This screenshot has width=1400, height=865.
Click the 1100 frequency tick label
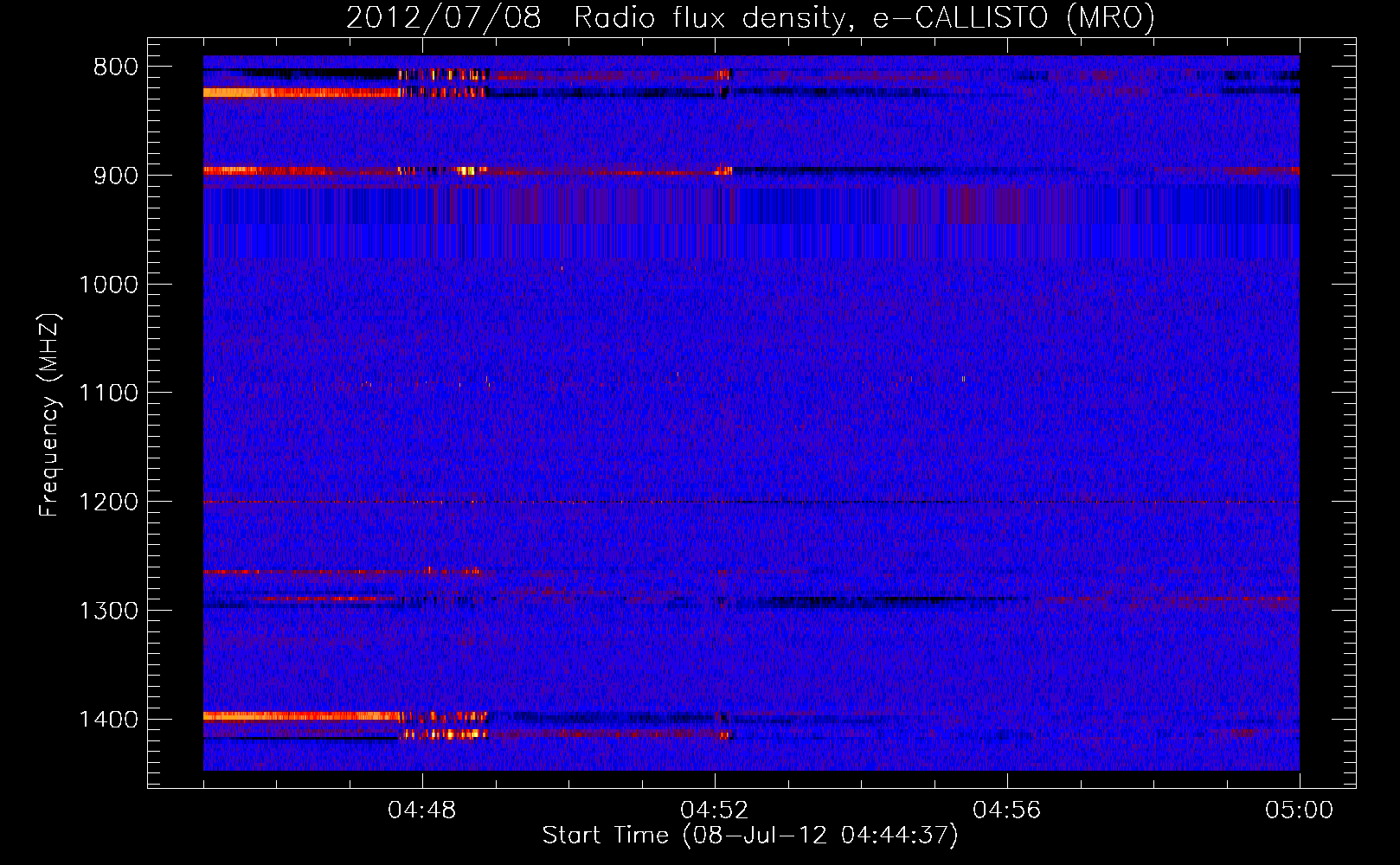click(108, 394)
